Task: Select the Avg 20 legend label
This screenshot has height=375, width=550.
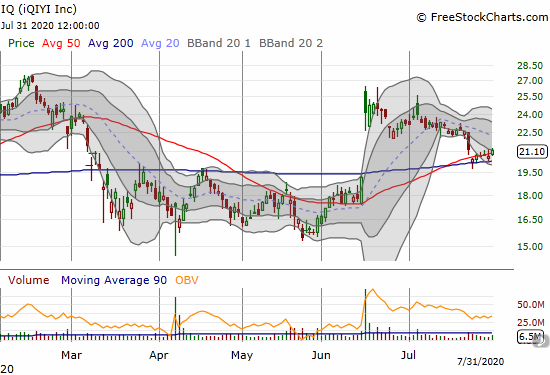Action: click(x=160, y=43)
